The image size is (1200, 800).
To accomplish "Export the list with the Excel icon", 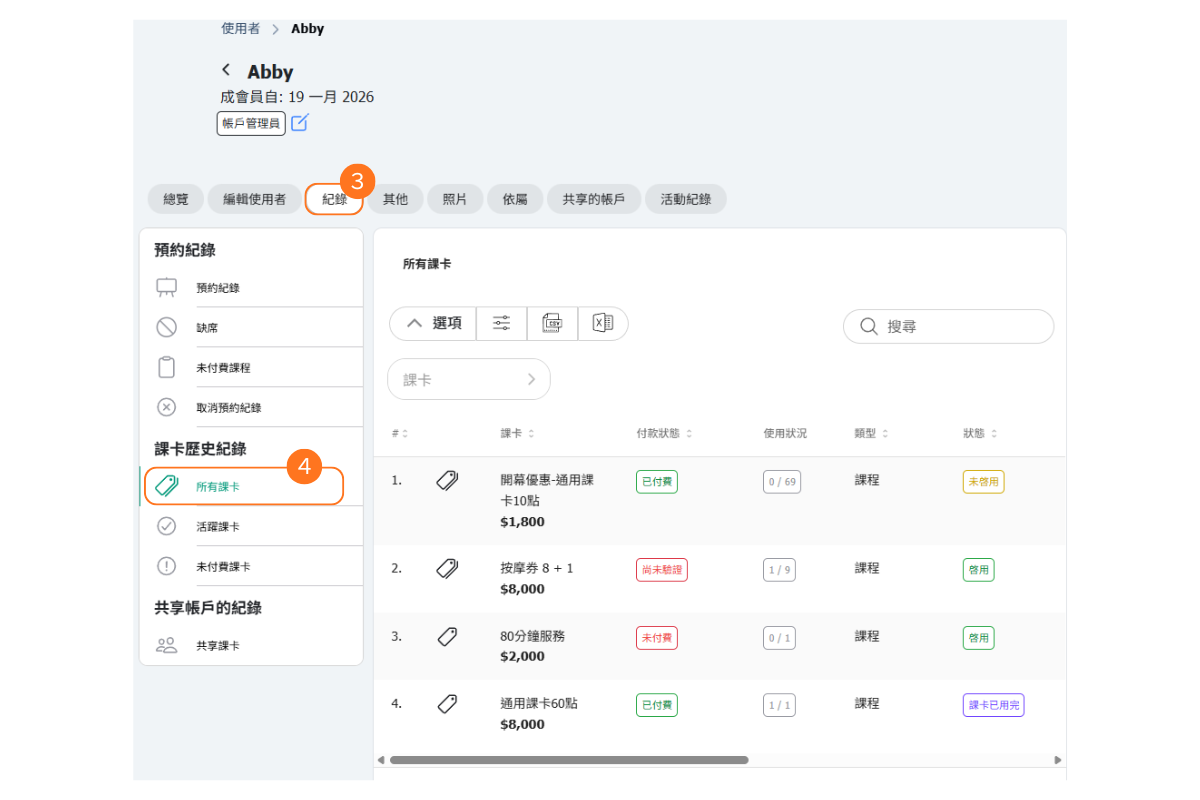I will click(602, 323).
